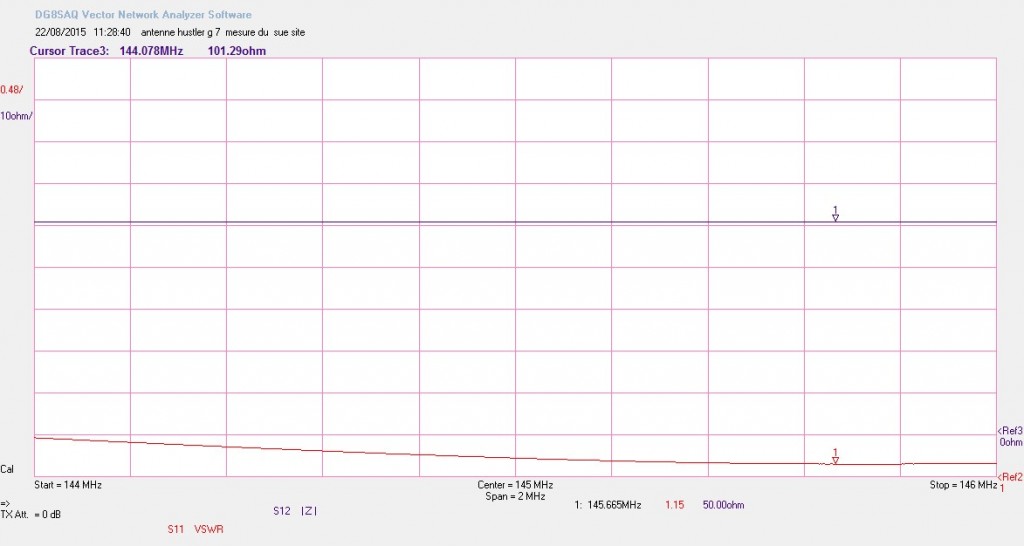This screenshot has width=1024, height=546.
Task: Click the Start = 144 MHz label
Action: tap(68, 485)
